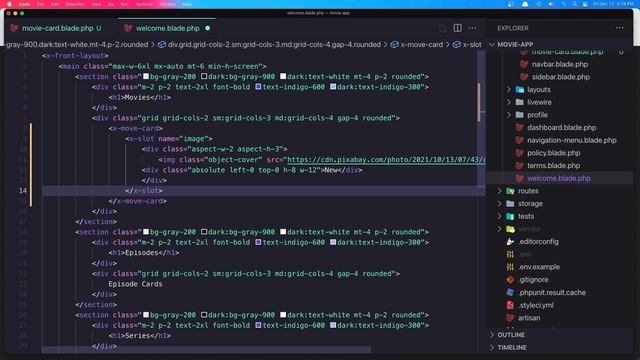The height and width of the screenshot is (360, 640).
Task: Click the livewire folder icon
Action: pos(520,102)
